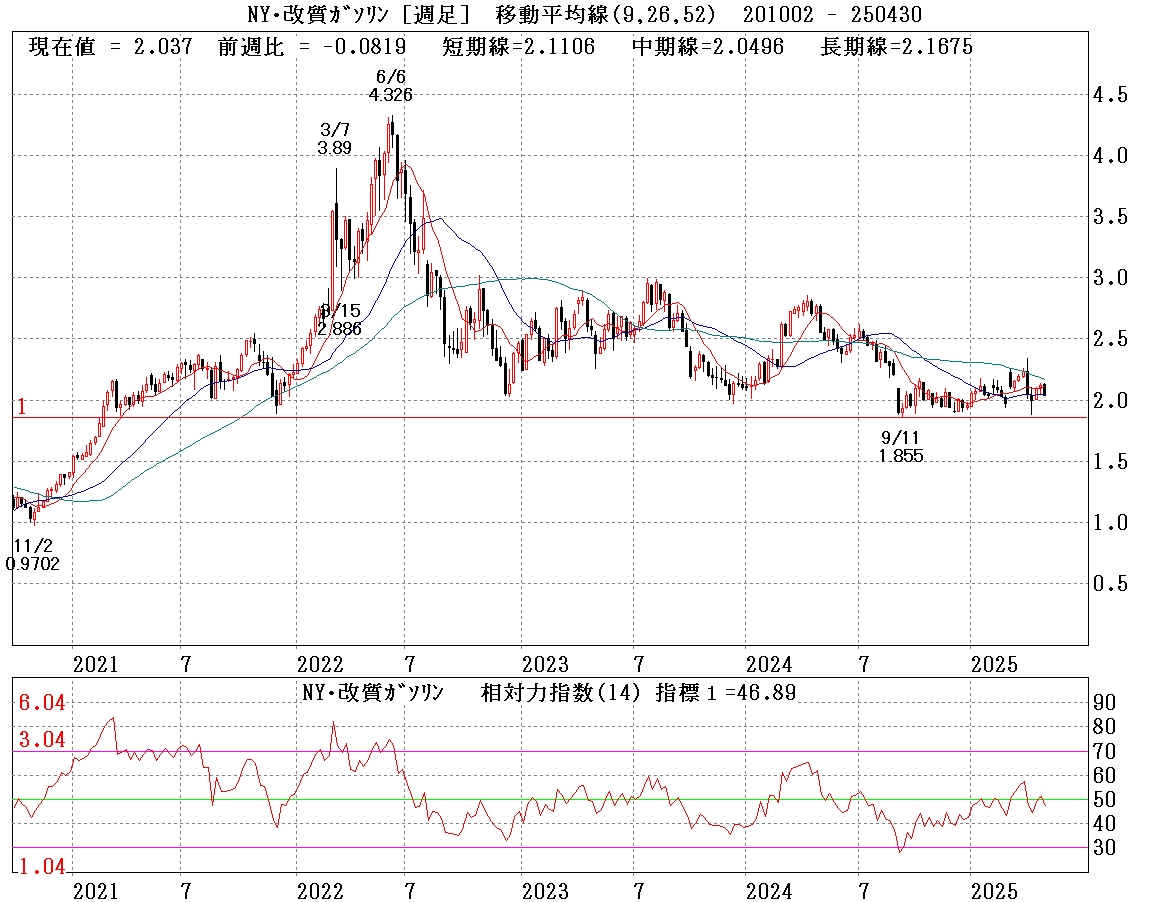Click the red 6.04 label in RSI panel
1171x902 pixels.
click(42, 704)
